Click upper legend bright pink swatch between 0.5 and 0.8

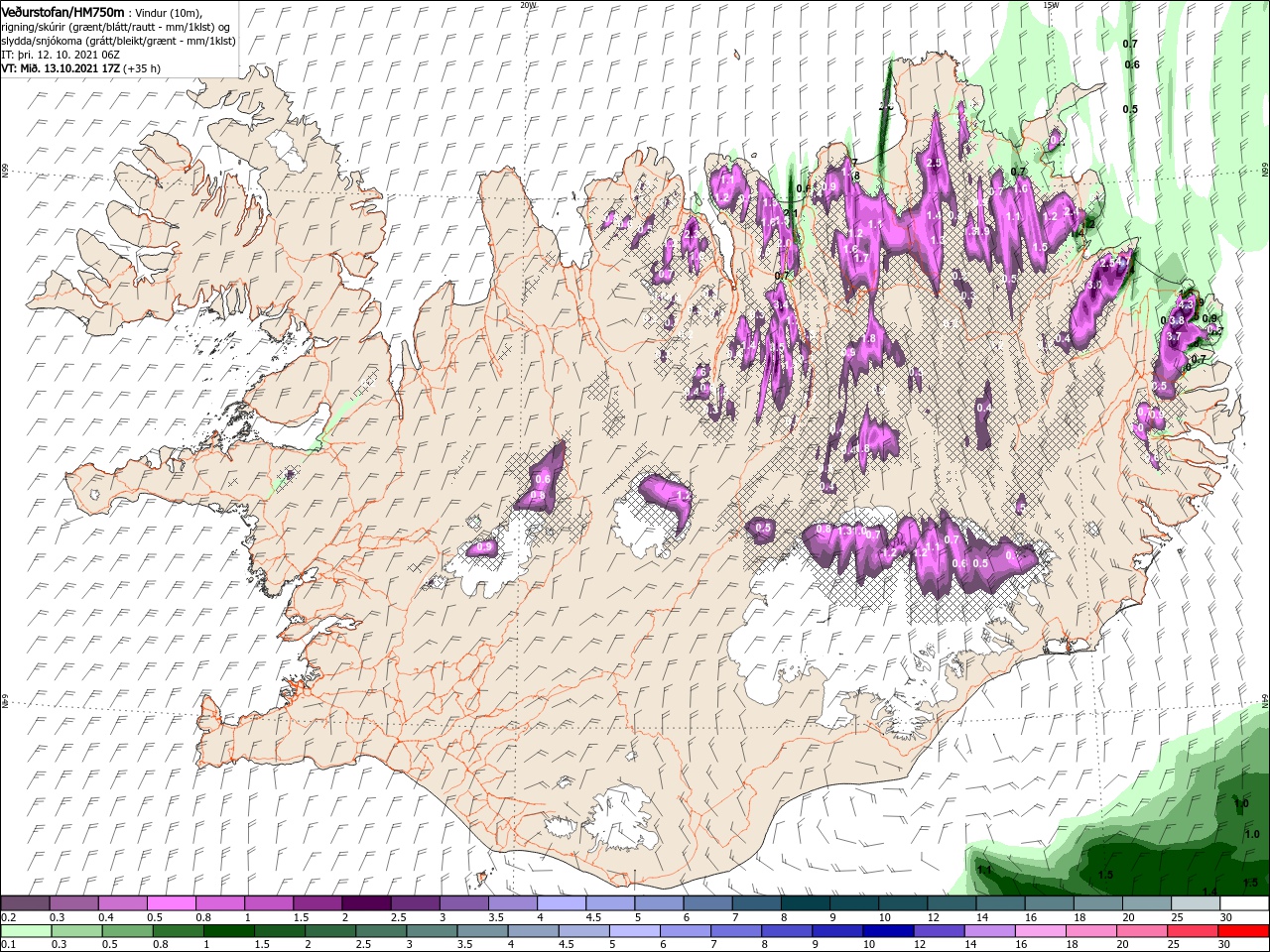pos(172,903)
